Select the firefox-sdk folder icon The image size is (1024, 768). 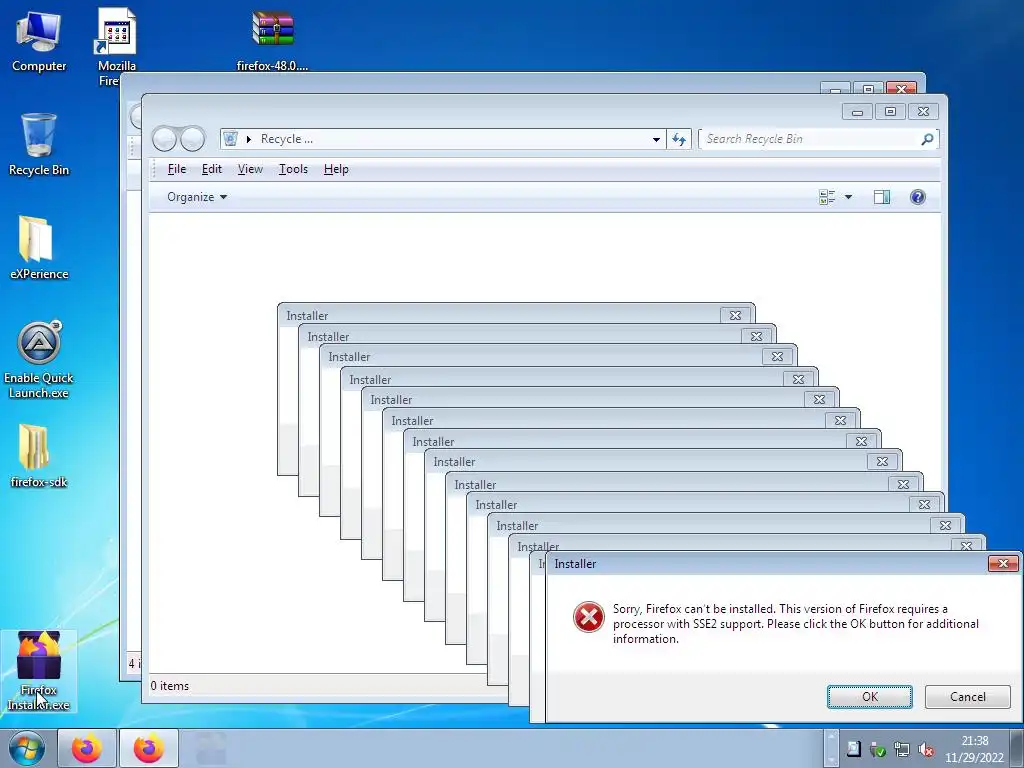39,456
